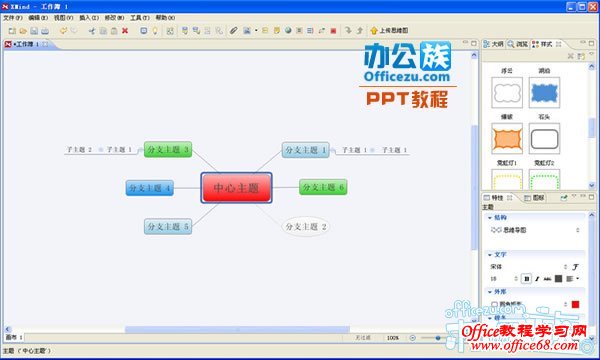The width and height of the screenshot is (600, 360).
Task: Click the Save floppy-disk icon
Action: click(34, 31)
